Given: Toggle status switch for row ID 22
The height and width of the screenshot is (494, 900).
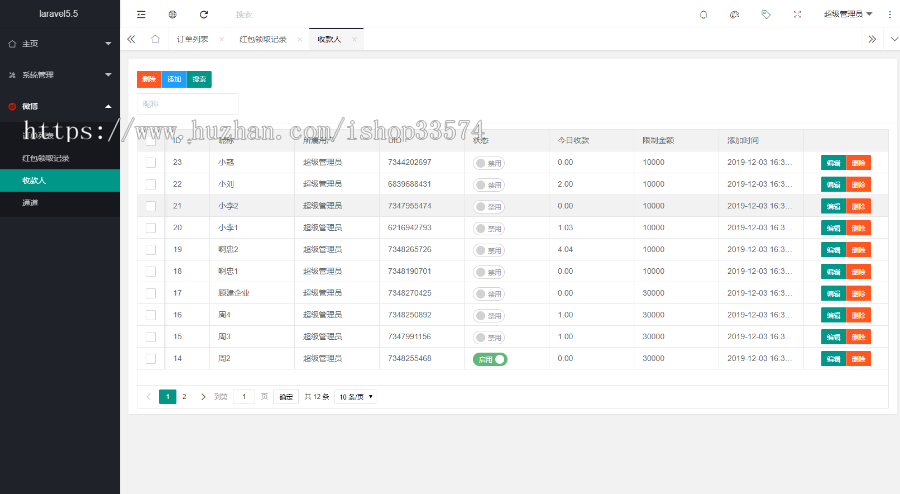Looking at the screenshot, I should 489,185.
